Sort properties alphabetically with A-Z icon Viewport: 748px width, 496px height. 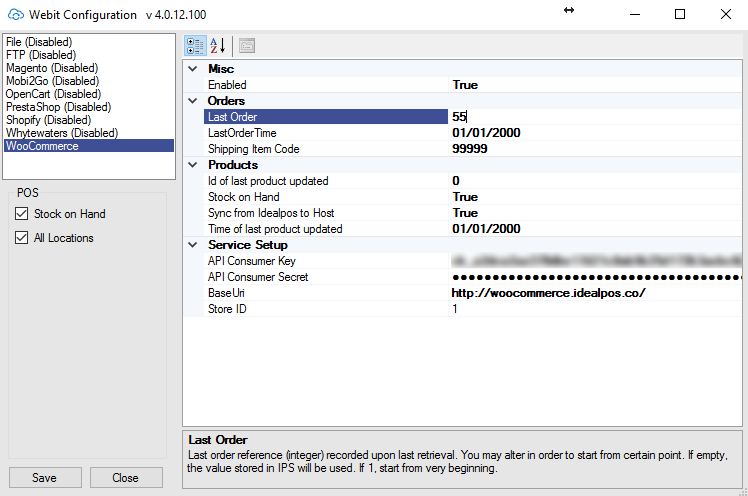(218, 46)
